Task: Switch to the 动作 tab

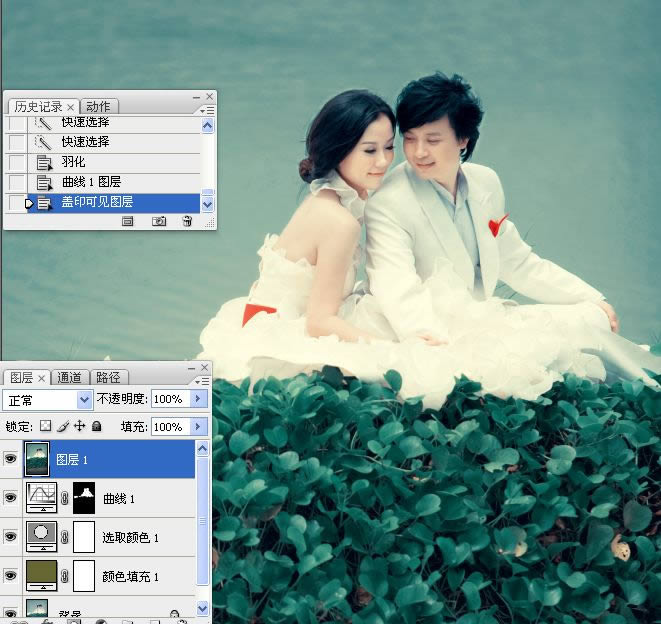Action: (x=98, y=106)
